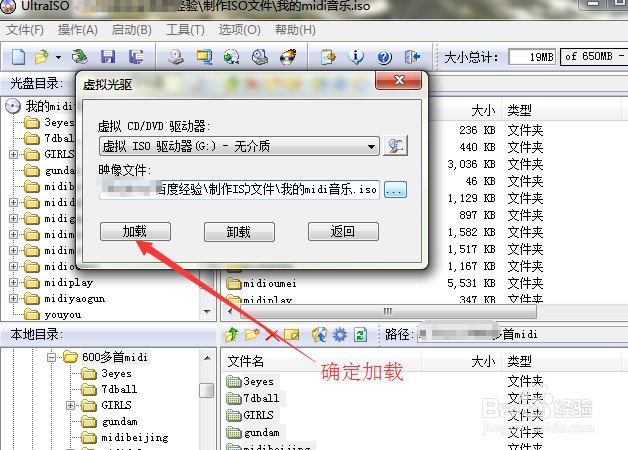Select the disc root 我的midi node

click(x=50, y=106)
